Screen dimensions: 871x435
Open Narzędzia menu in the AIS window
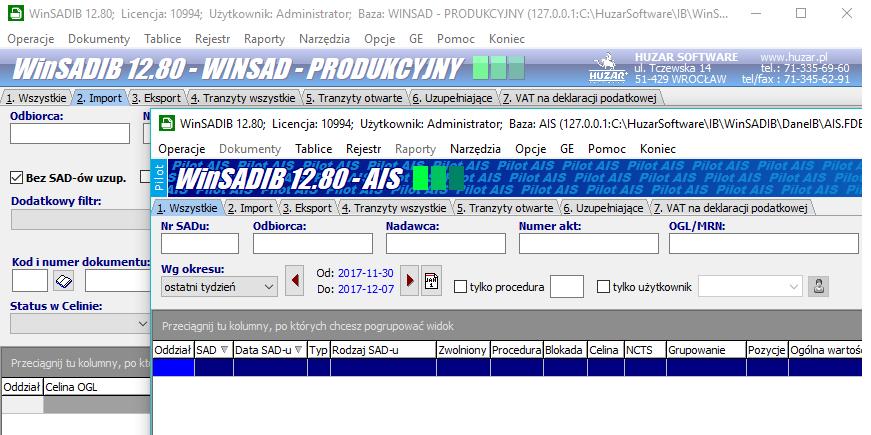[475, 149]
